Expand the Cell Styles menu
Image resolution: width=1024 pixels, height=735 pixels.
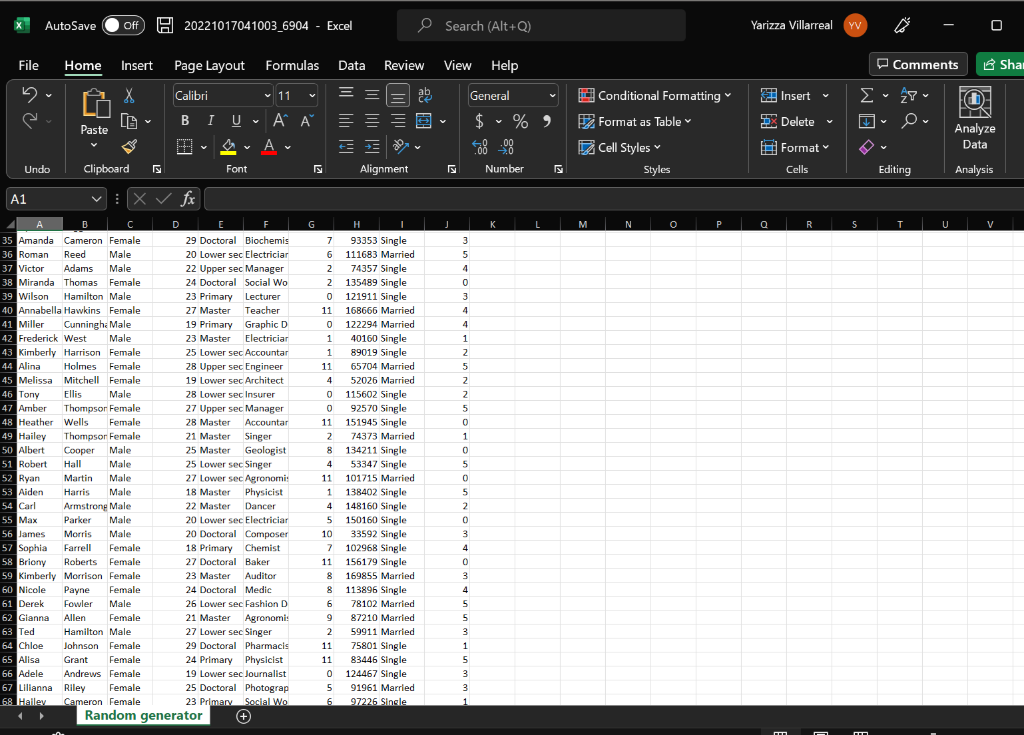click(x=620, y=148)
